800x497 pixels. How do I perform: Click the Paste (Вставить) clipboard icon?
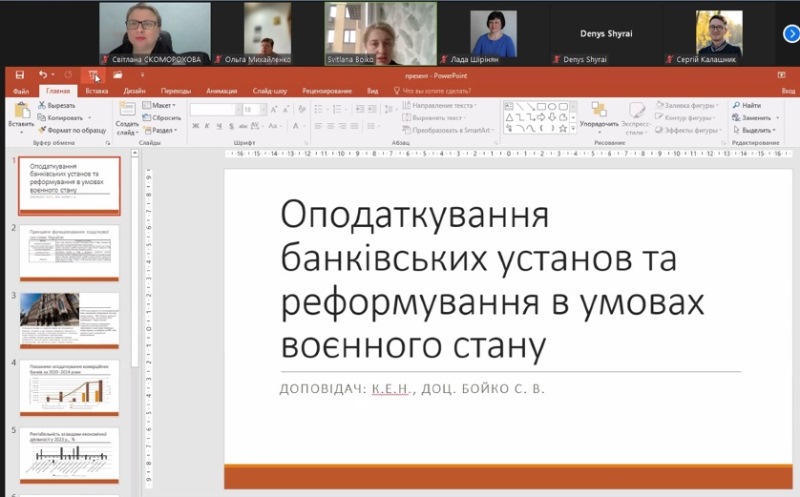[x=22, y=110]
